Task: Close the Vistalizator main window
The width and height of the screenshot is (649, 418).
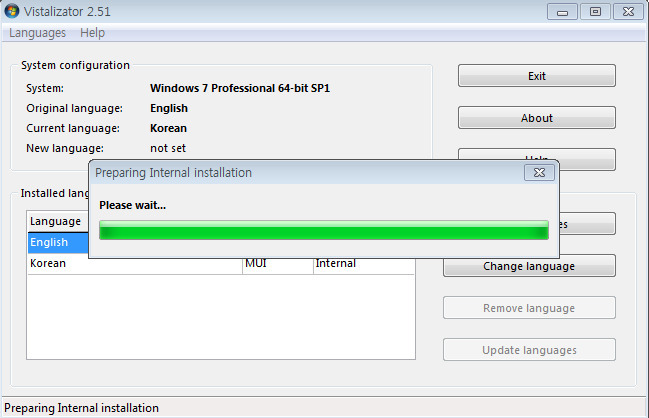Action: coord(628,12)
